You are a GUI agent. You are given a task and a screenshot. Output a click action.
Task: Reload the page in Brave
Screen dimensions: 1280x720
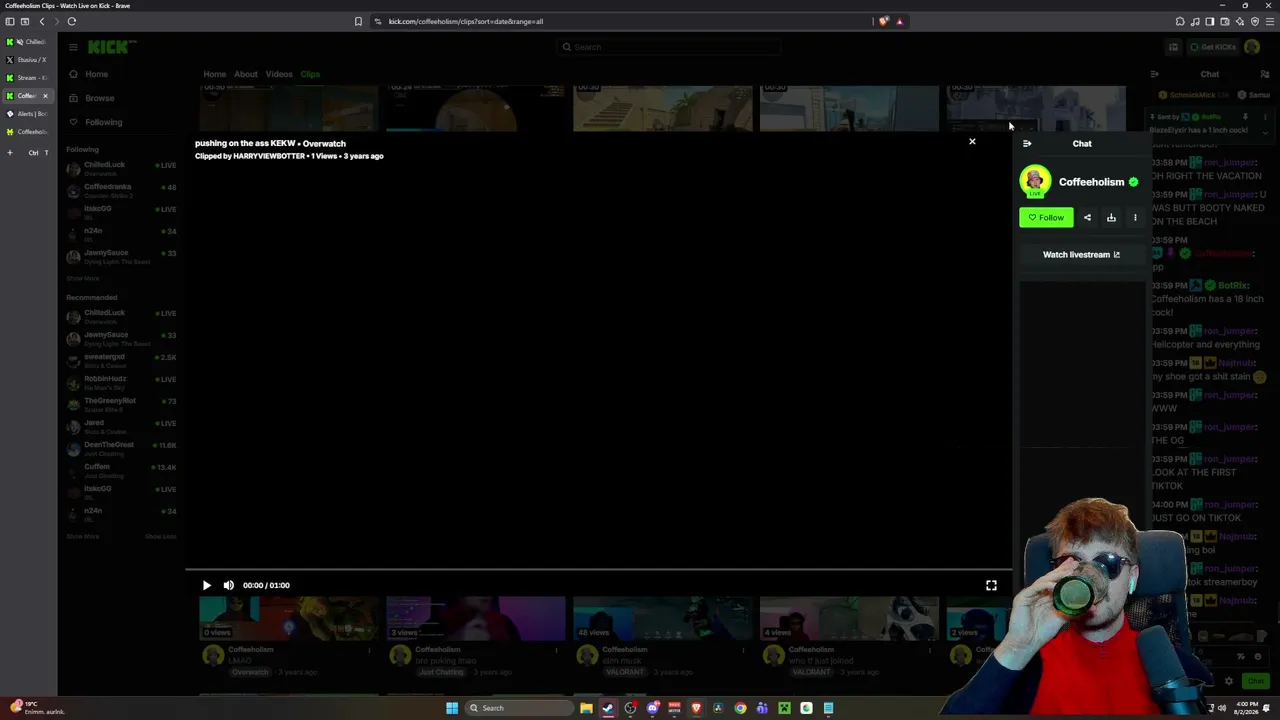coord(72,21)
